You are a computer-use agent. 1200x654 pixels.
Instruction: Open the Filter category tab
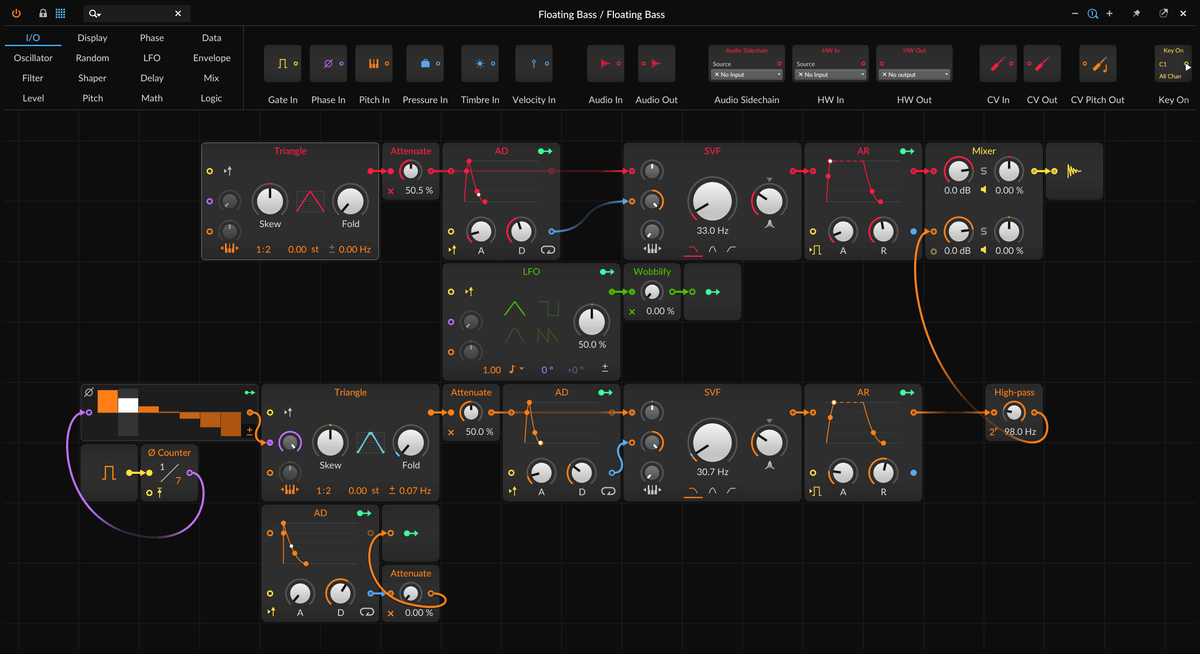tap(33, 78)
